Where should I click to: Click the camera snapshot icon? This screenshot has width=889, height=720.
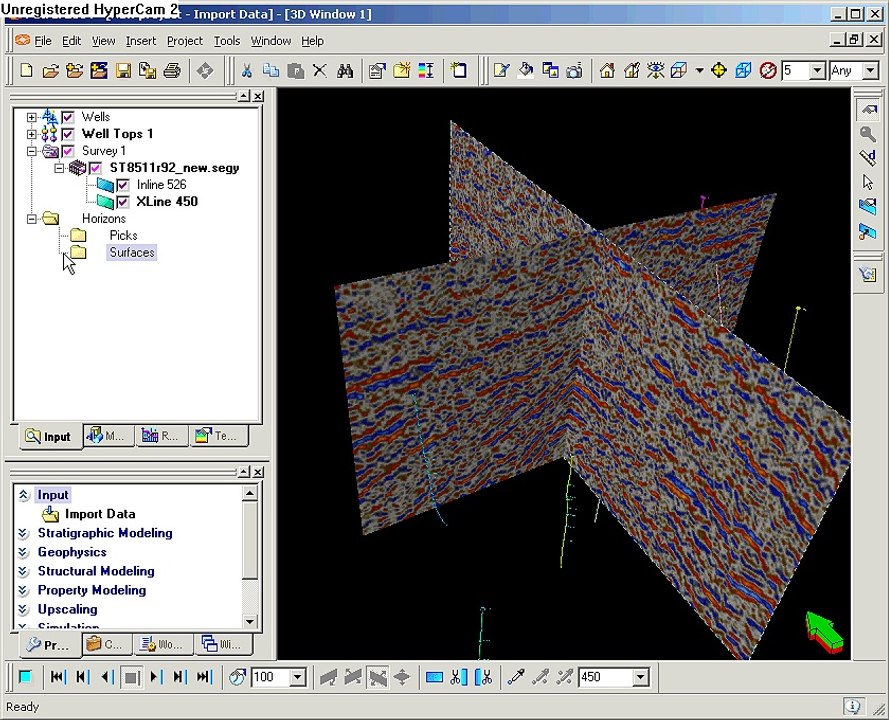(x=574, y=71)
